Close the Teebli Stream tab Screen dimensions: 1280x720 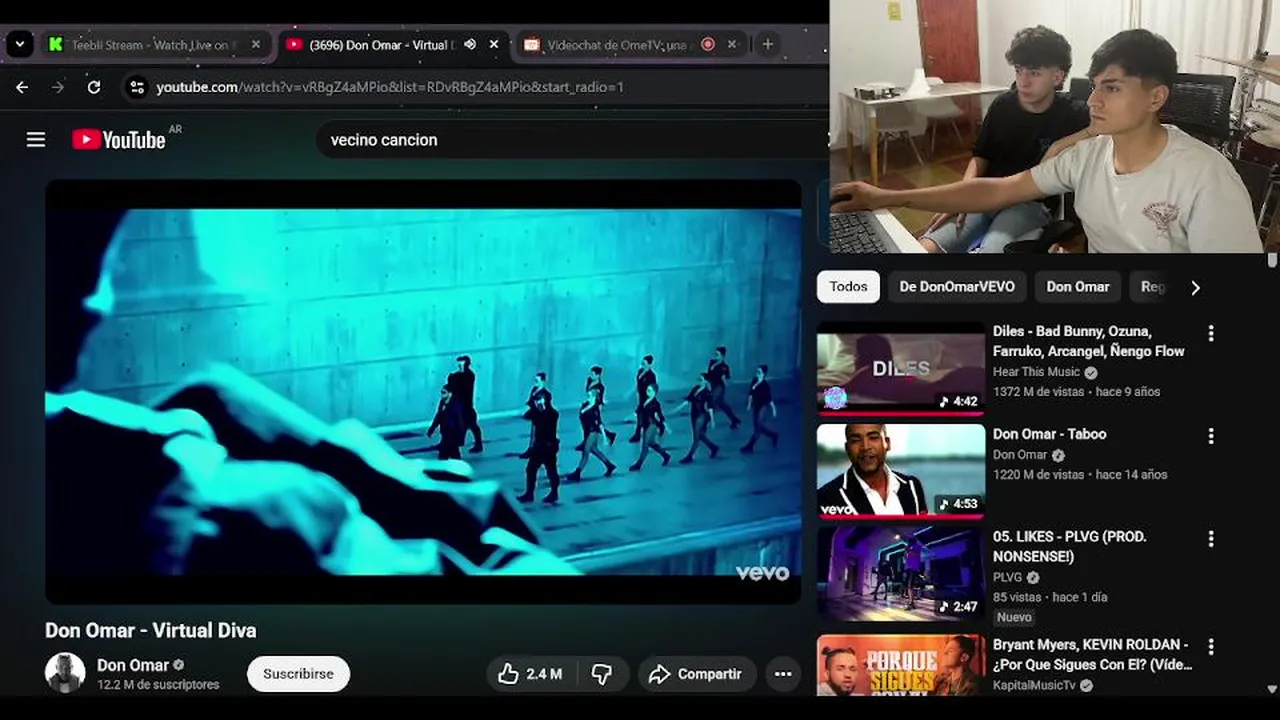pyautogui.click(x=255, y=45)
